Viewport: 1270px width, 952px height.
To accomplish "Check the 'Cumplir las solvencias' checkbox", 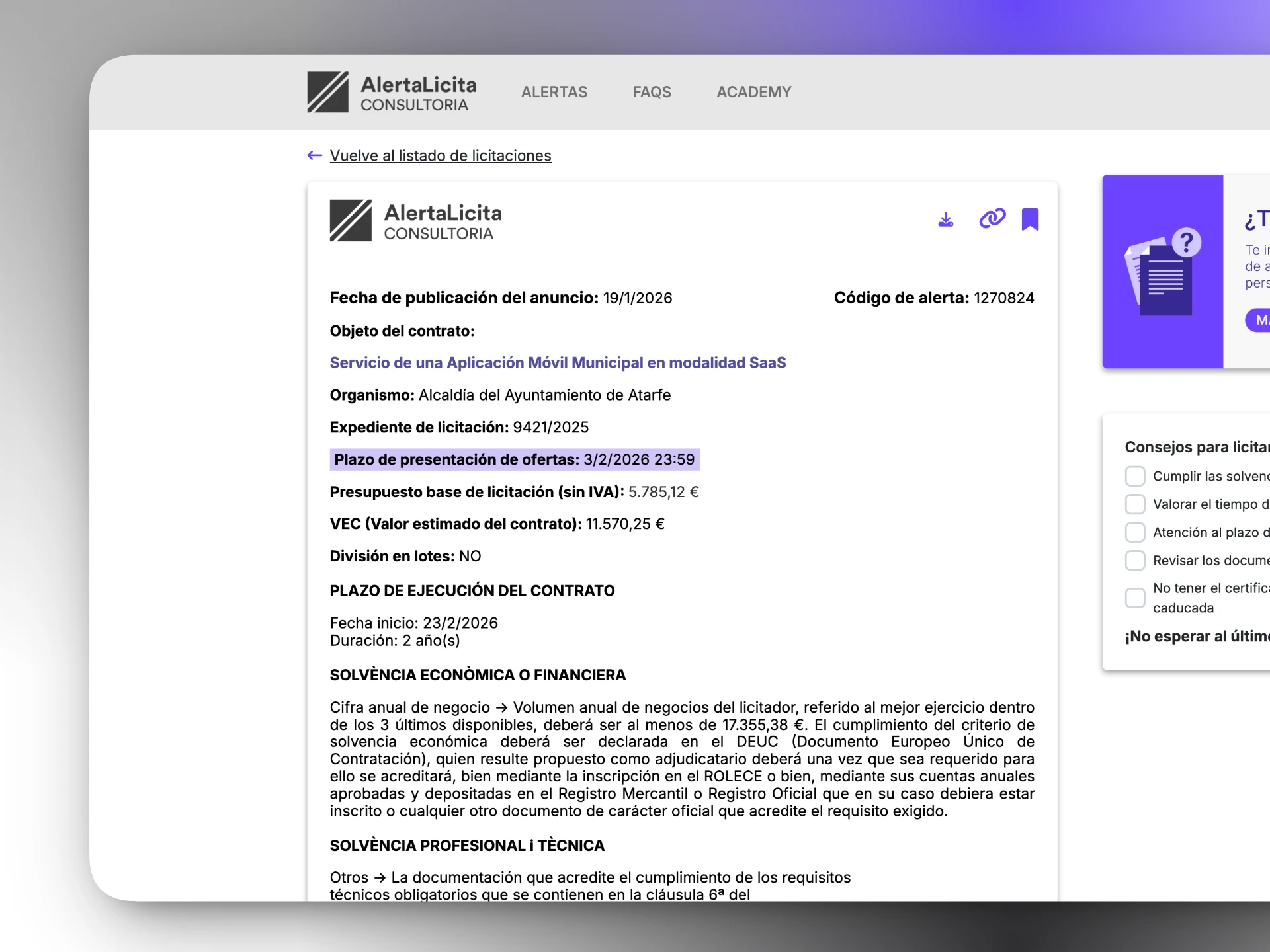I will tap(1135, 476).
